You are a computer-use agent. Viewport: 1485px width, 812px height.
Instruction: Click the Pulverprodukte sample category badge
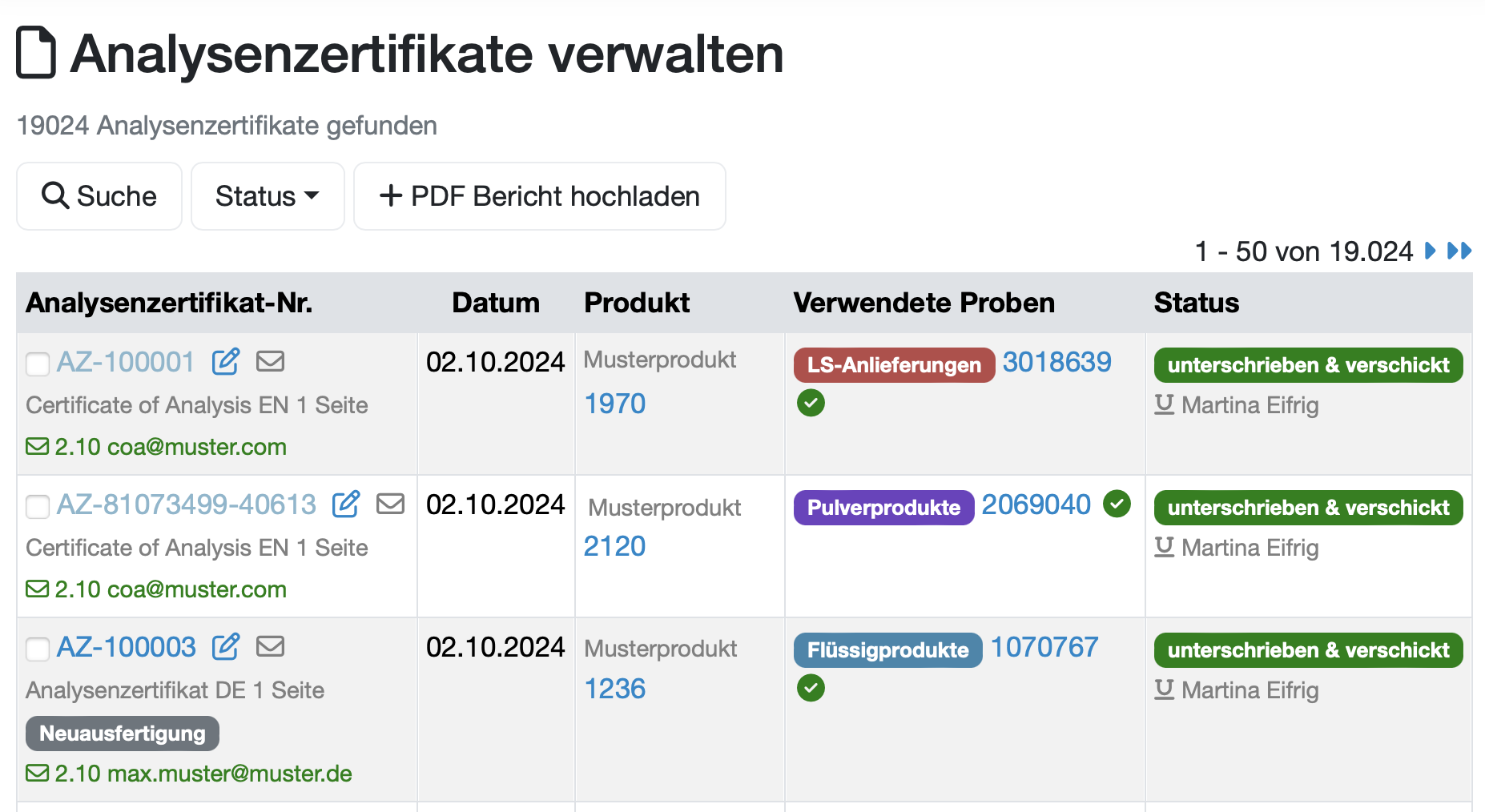click(883, 507)
